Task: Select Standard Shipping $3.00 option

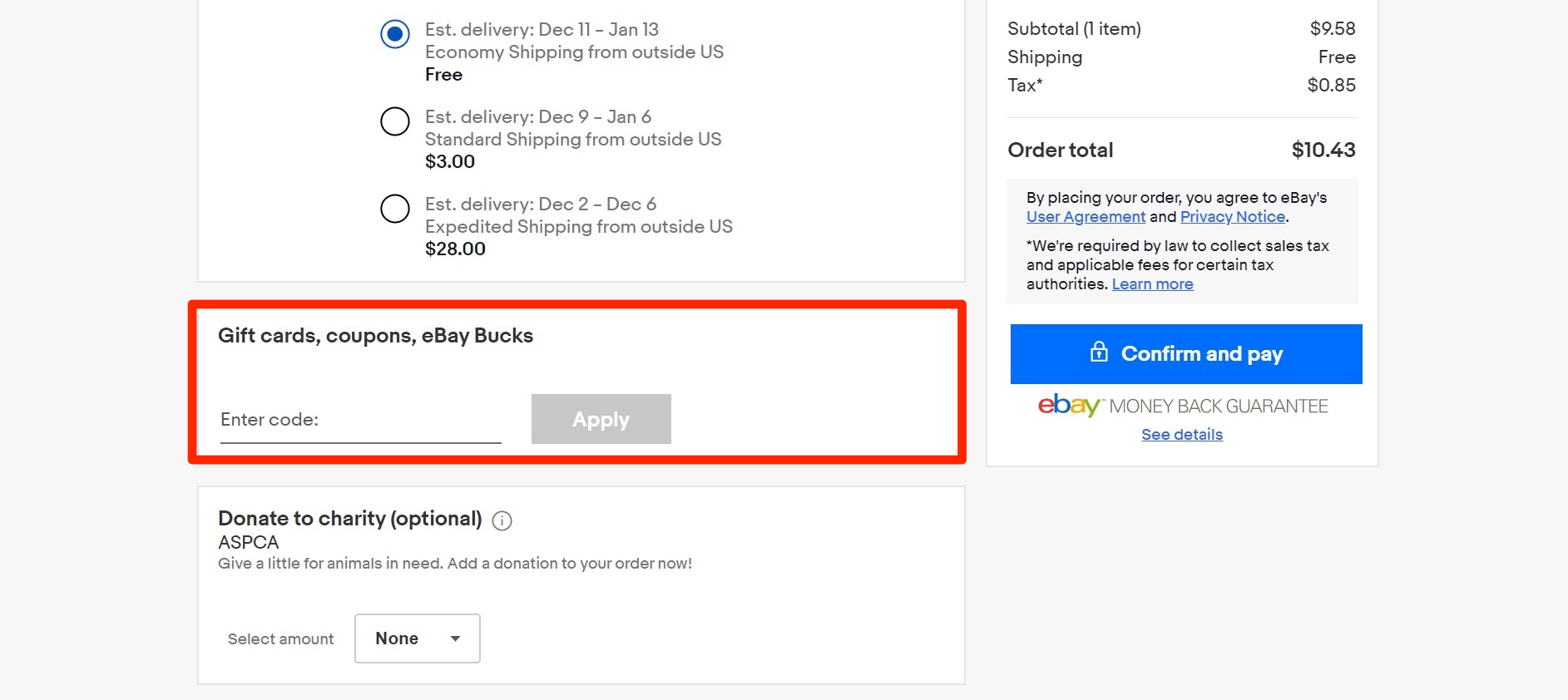Action: 395,121
